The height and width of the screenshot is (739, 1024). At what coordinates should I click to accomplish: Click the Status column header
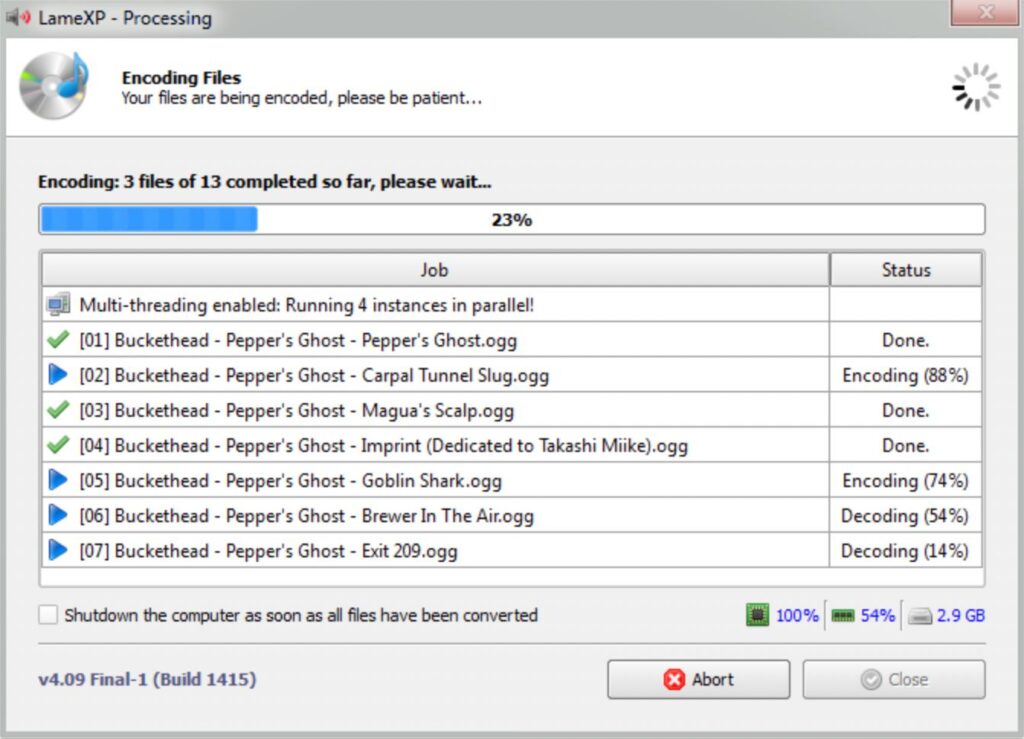point(906,270)
